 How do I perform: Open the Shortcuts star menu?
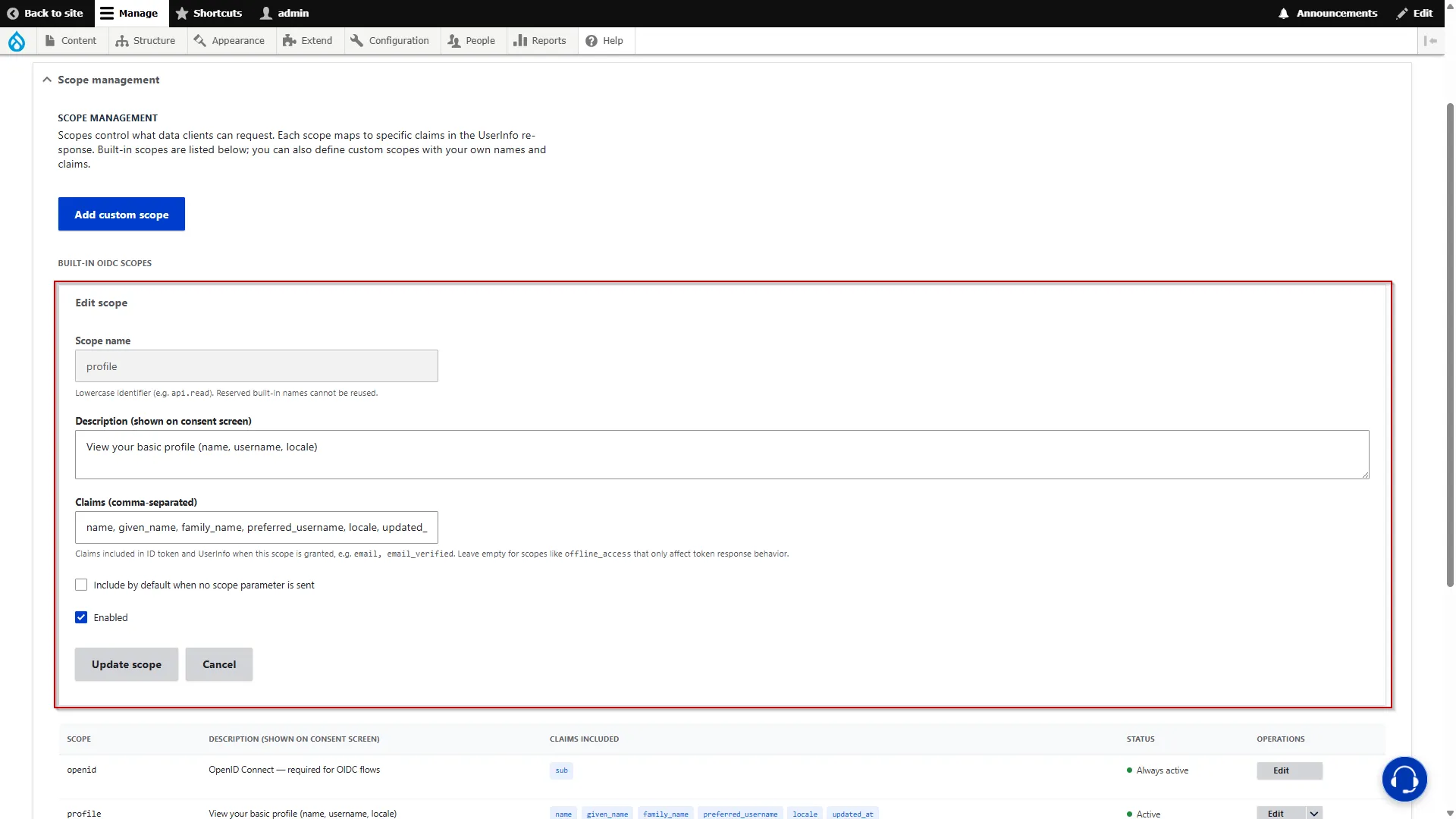click(x=209, y=13)
